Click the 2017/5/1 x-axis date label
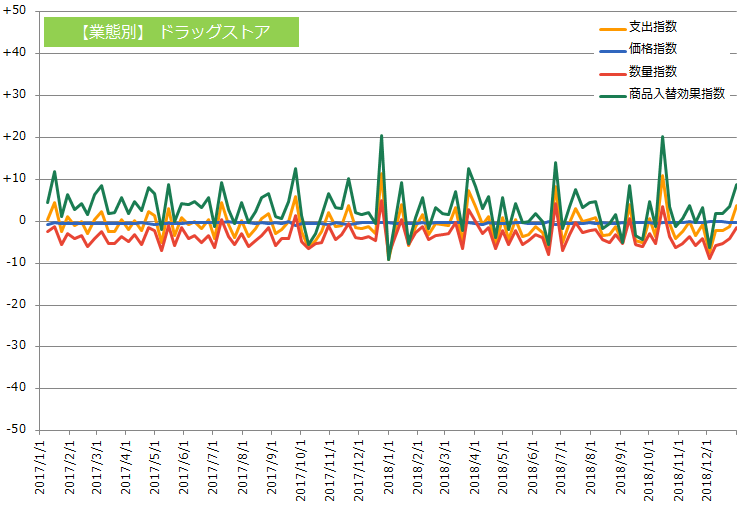Viewport: 742px width, 509px height. pos(155,468)
